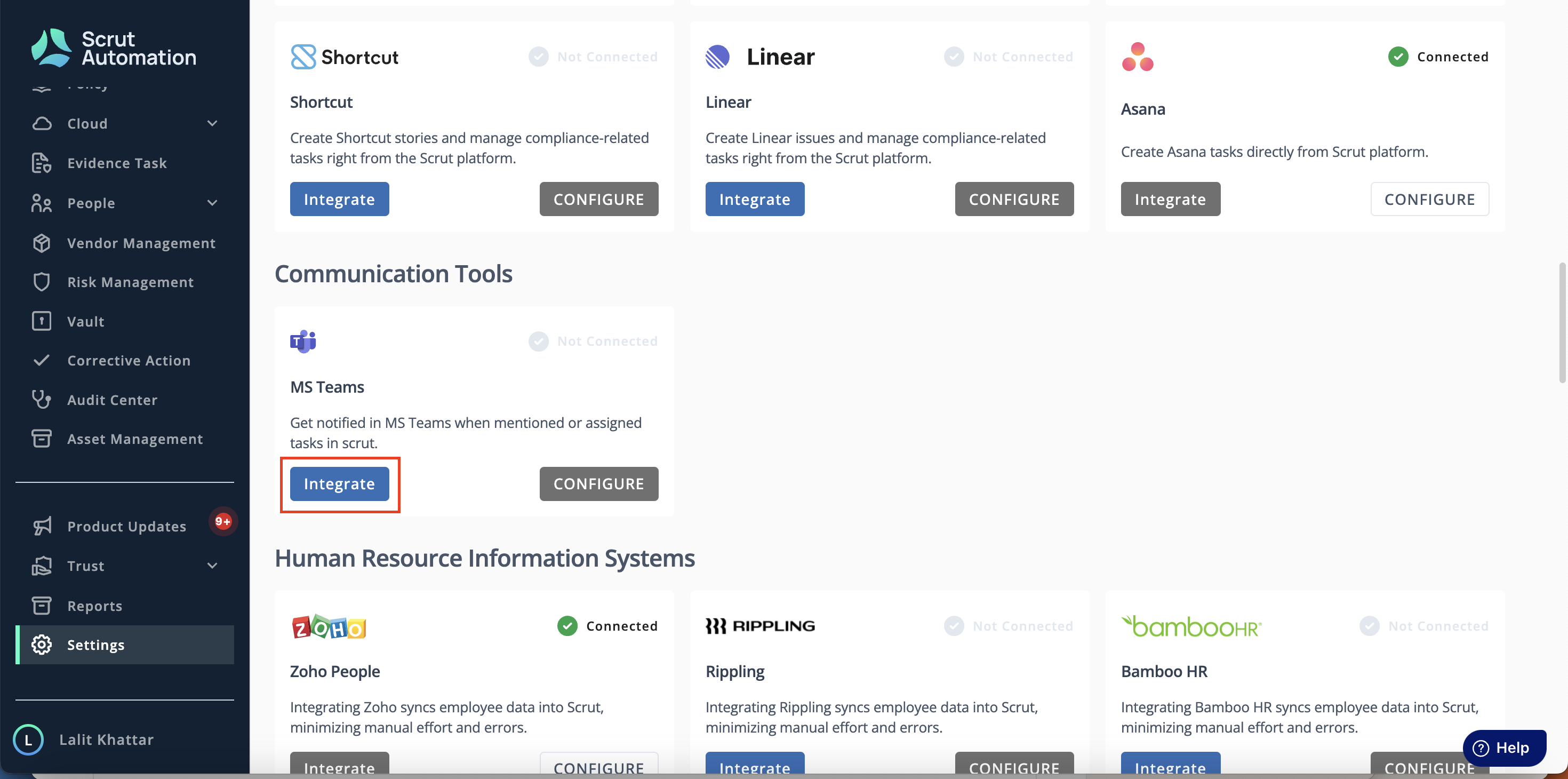Click CONFIGURE on the Linear card

tap(1014, 199)
